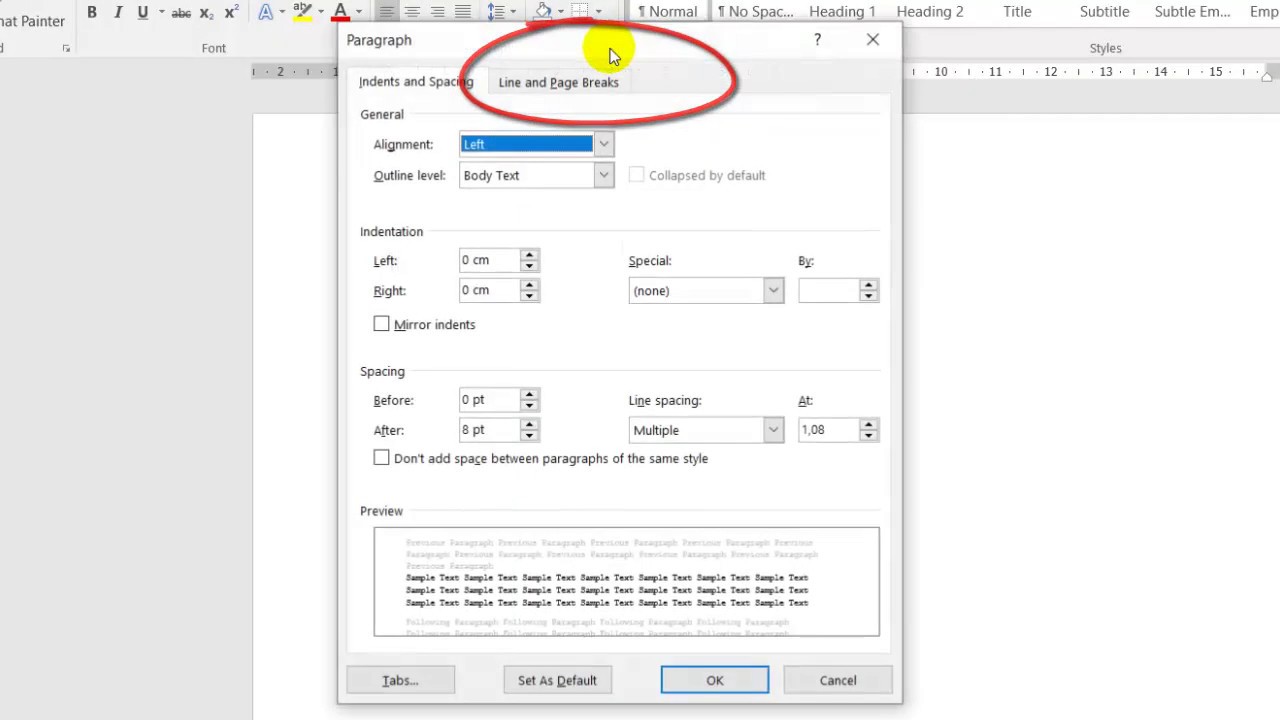The width and height of the screenshot is (1280, 720).
Task: Click the Paragraph dialog help button
Action: [x=817, y=40]
